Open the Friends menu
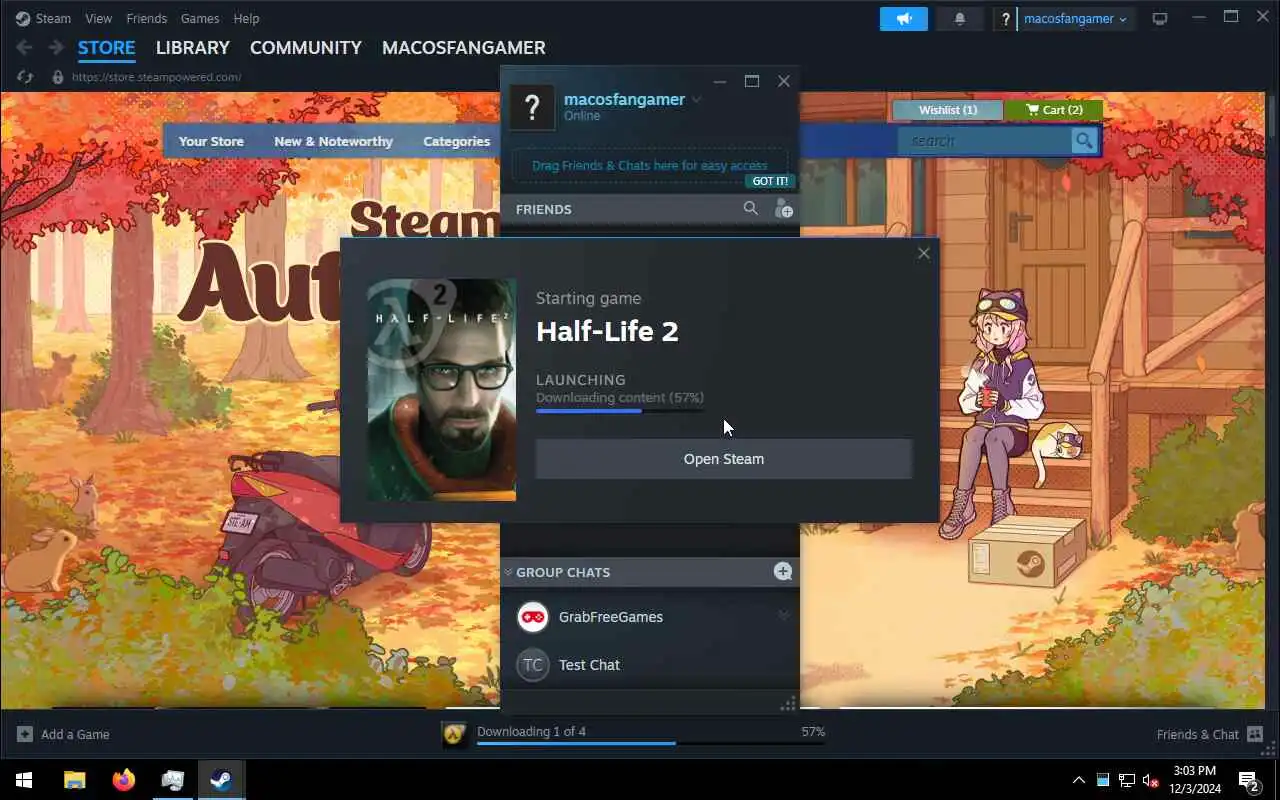The width and height of the screenshot is (1280, 800). click(146, 18)
